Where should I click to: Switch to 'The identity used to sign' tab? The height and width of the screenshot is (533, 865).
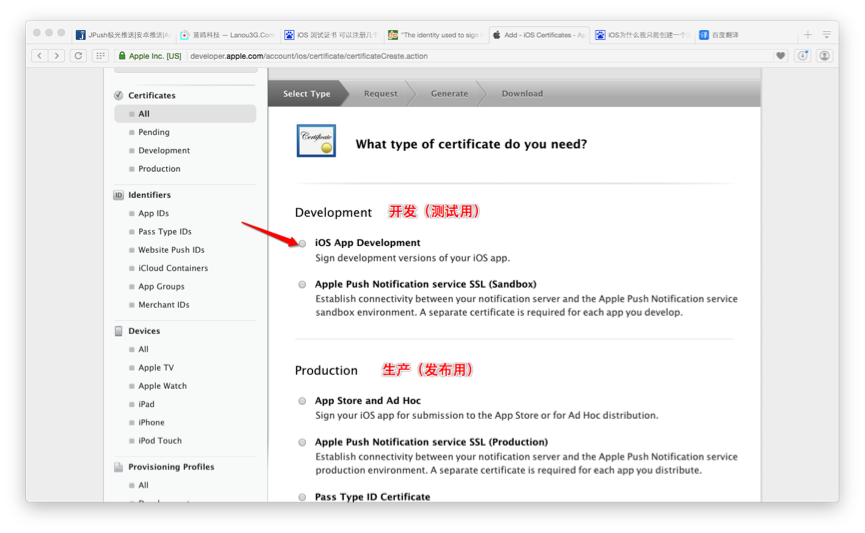tap(435, 35)
